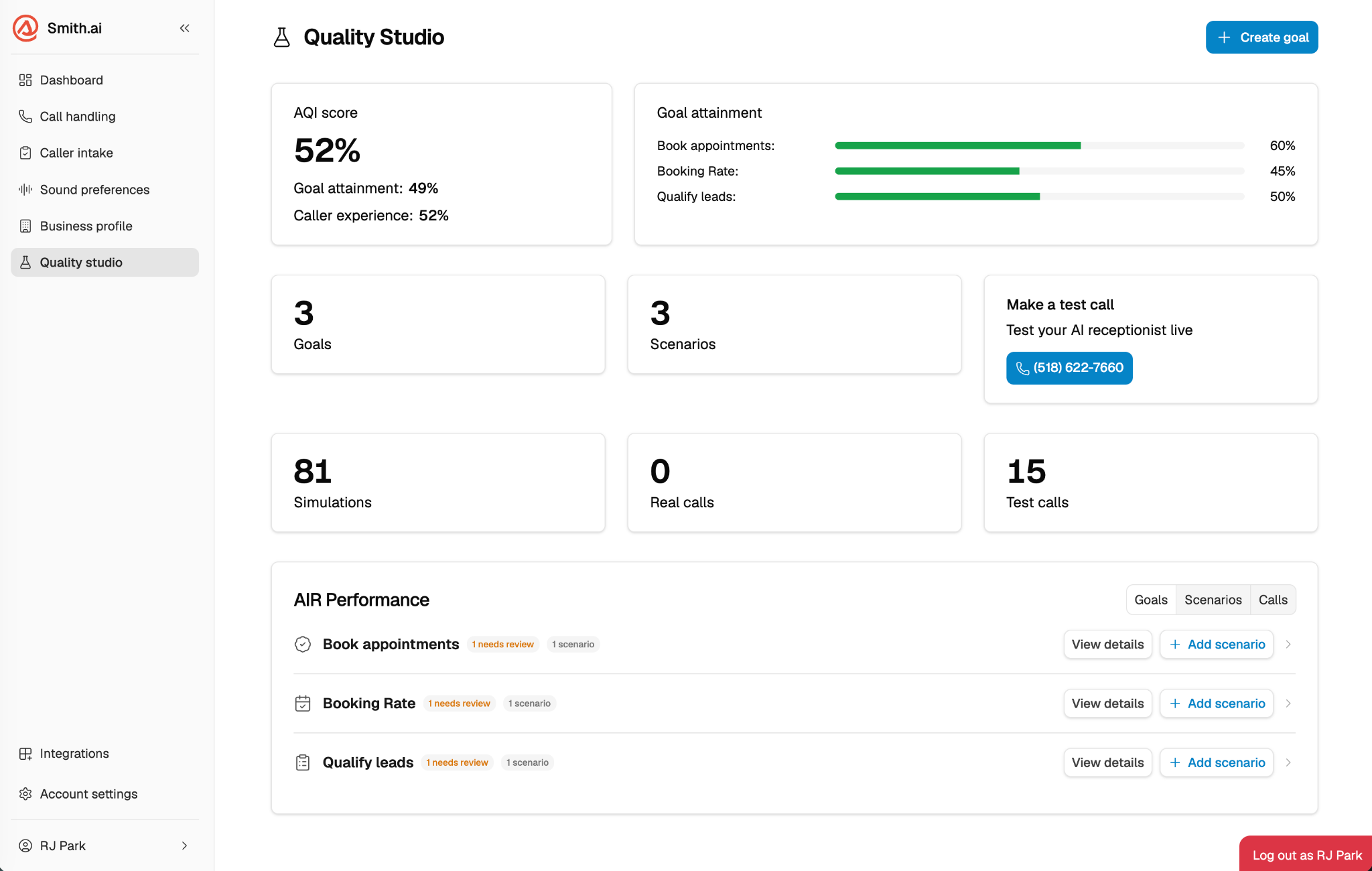This screenshot has height=871, width=1372.
Task: Click the Create goal button
Action: (1262, 38)
